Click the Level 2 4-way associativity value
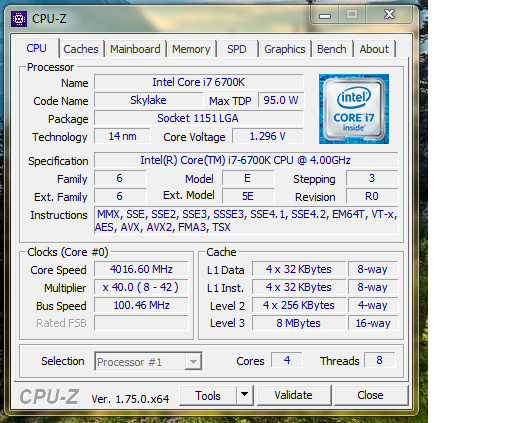Screen dimensions: 531x423 [373, 305]
